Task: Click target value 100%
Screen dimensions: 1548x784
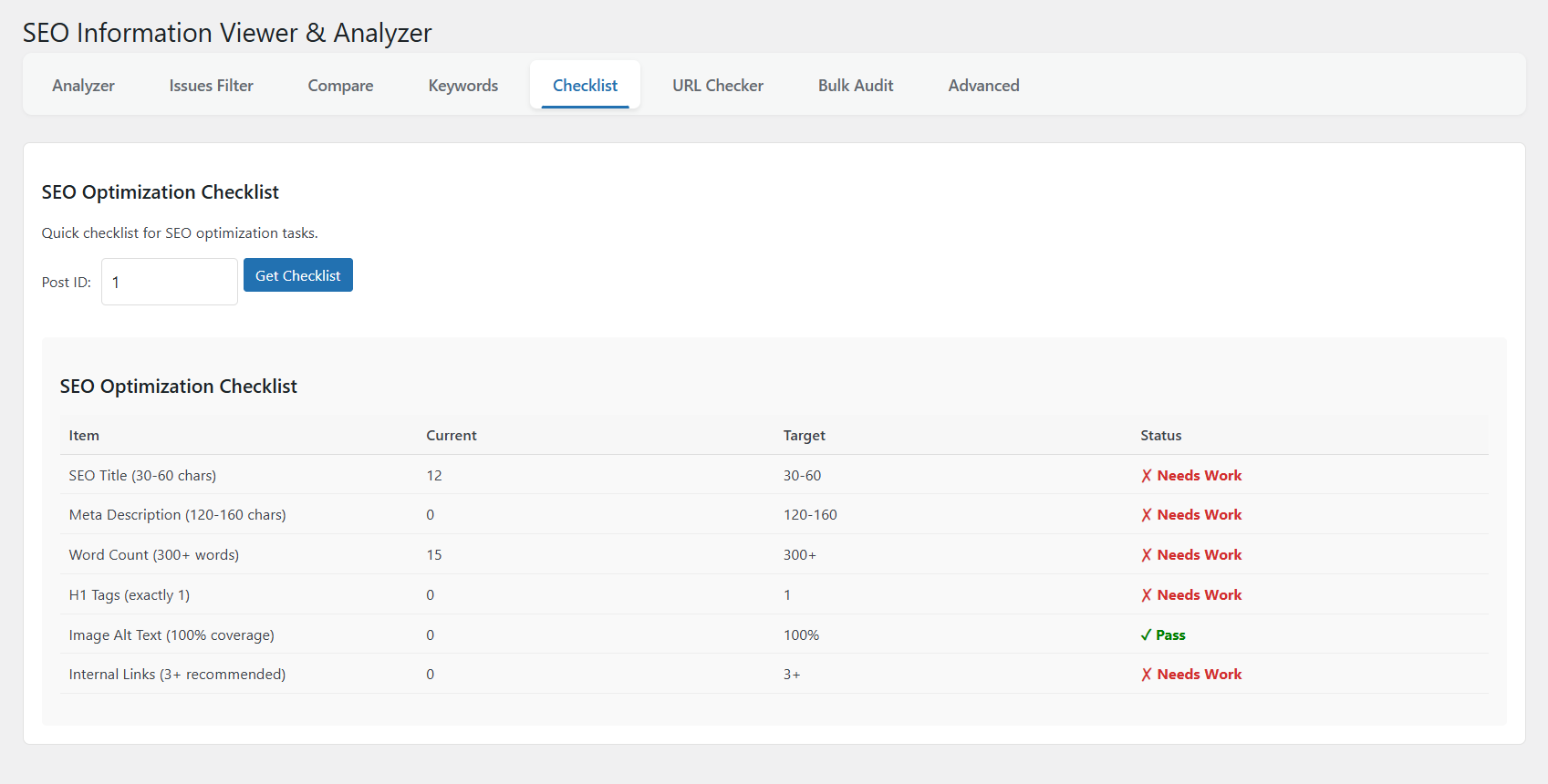Action: (801, 635)
